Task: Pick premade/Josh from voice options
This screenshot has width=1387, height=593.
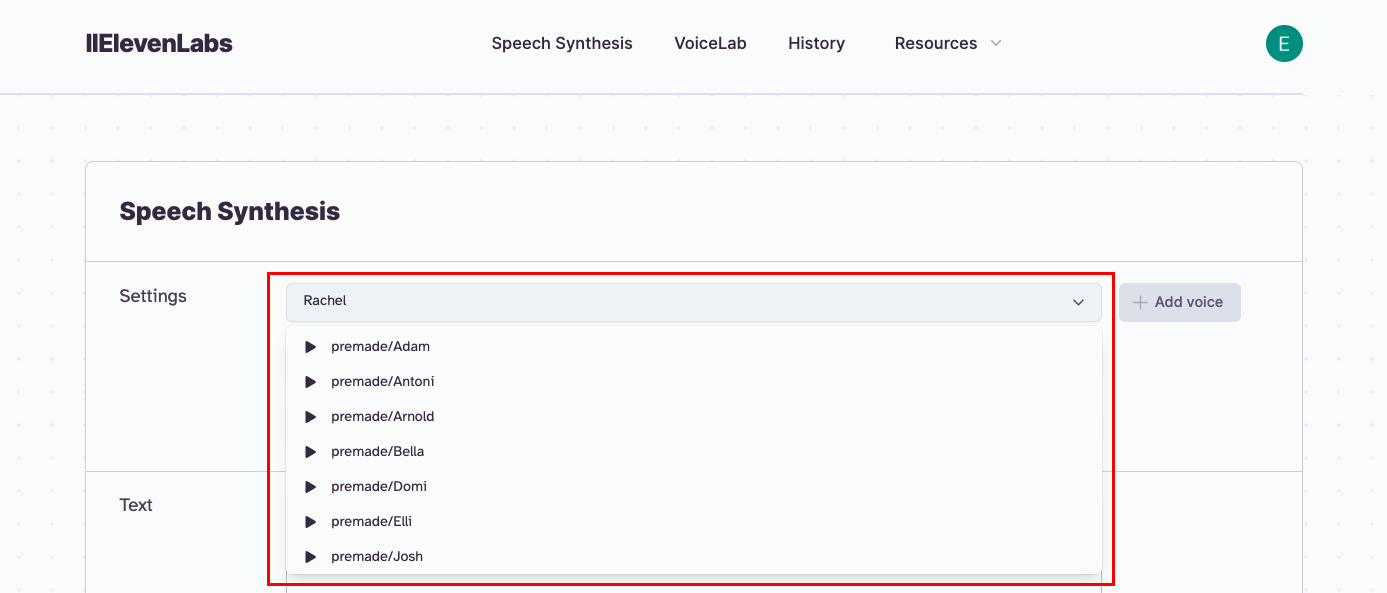Action: [x=377, y=557]
